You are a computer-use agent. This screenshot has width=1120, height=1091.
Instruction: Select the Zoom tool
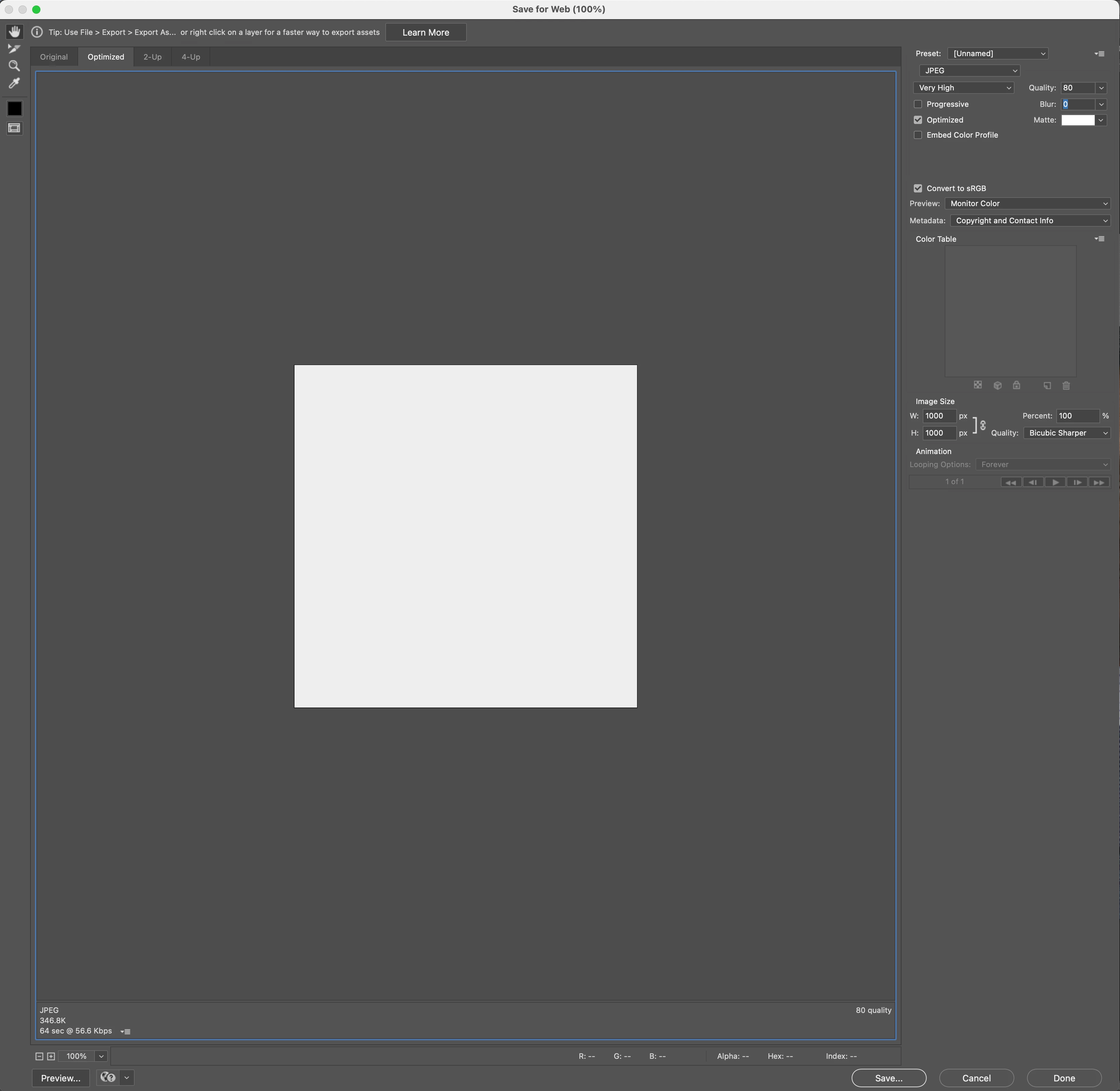point(14,66)
